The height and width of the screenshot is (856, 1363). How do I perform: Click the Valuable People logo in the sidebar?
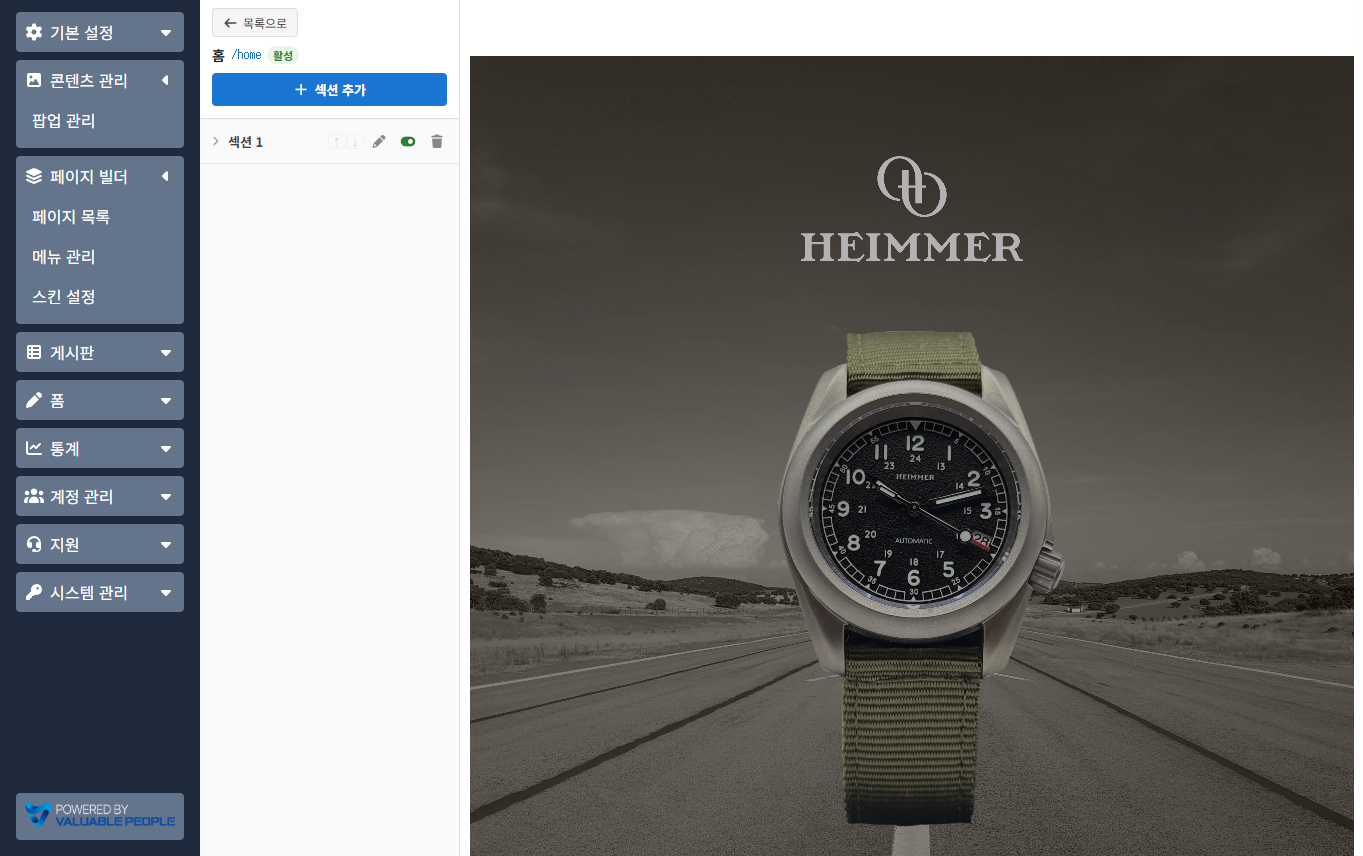pyautogui.click(x=100, y=816)
